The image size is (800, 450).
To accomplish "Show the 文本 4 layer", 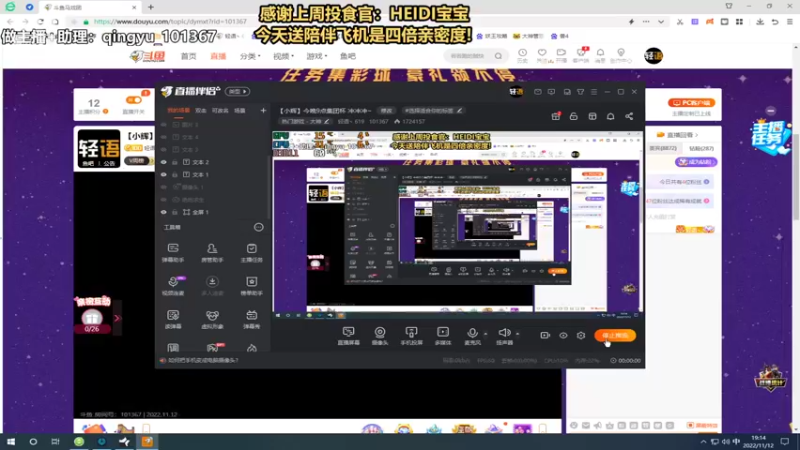I will pyautogui.click(x=164, y=137).
